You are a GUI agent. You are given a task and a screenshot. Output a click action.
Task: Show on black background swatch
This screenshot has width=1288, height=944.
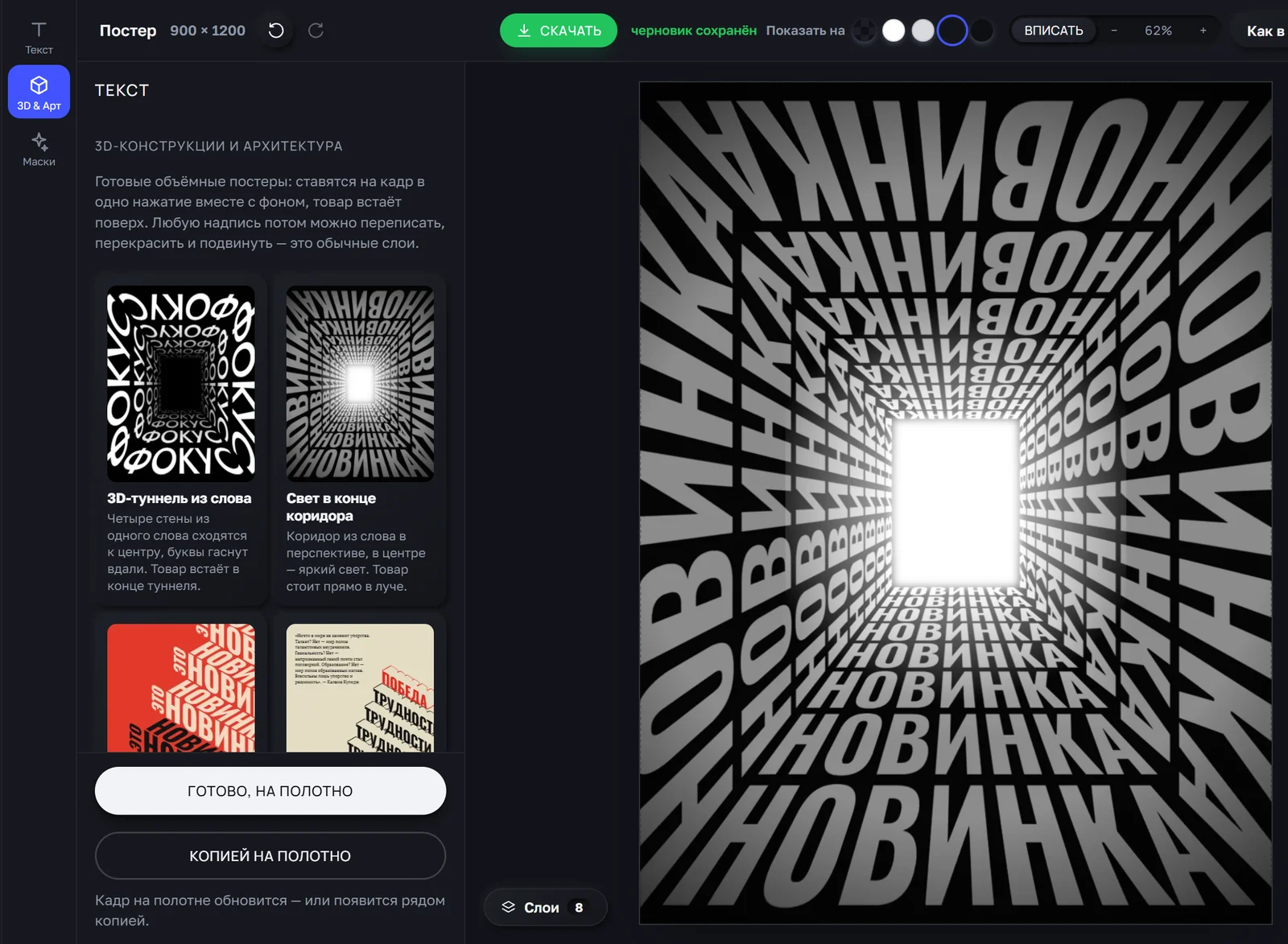pyautogui.click(x=982, y=31)
